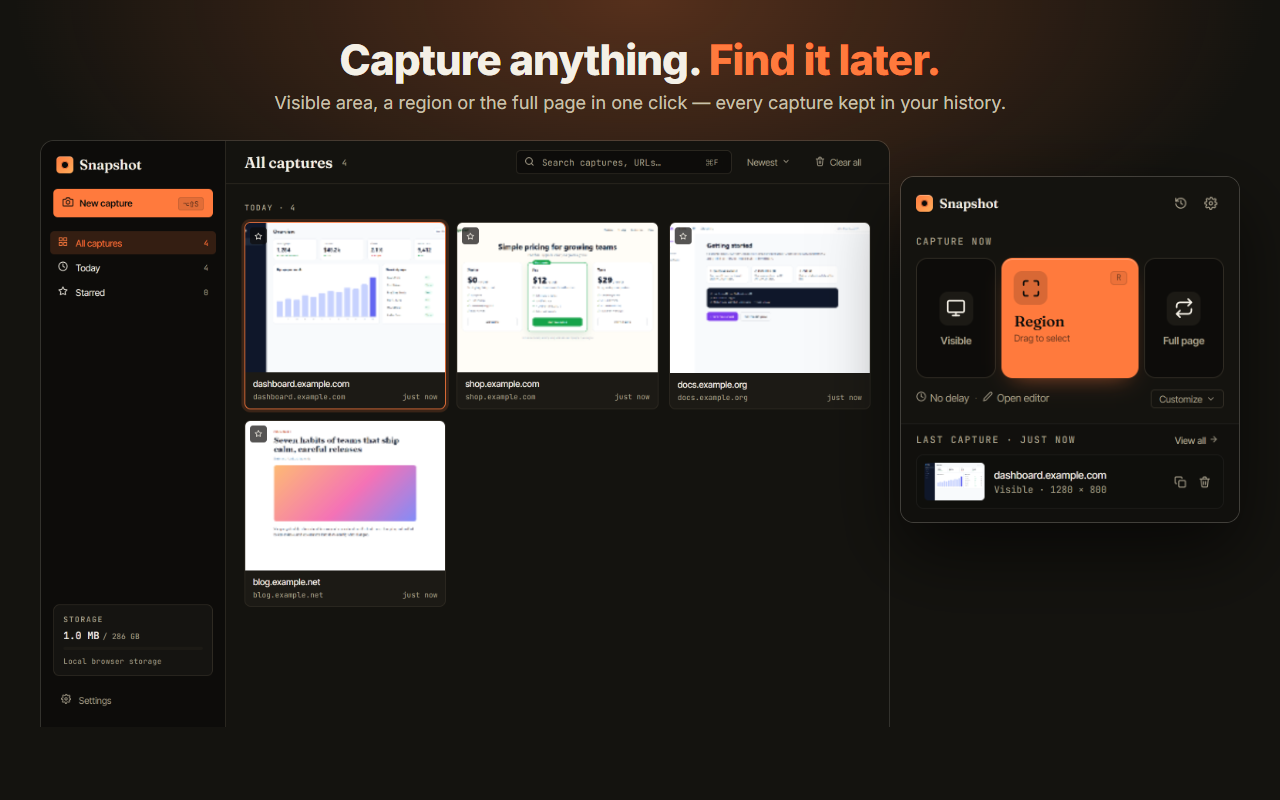Screen dimensions: 1280x800
Task: Click the 'All captures' page heading
Action: (x=289, y=163)
